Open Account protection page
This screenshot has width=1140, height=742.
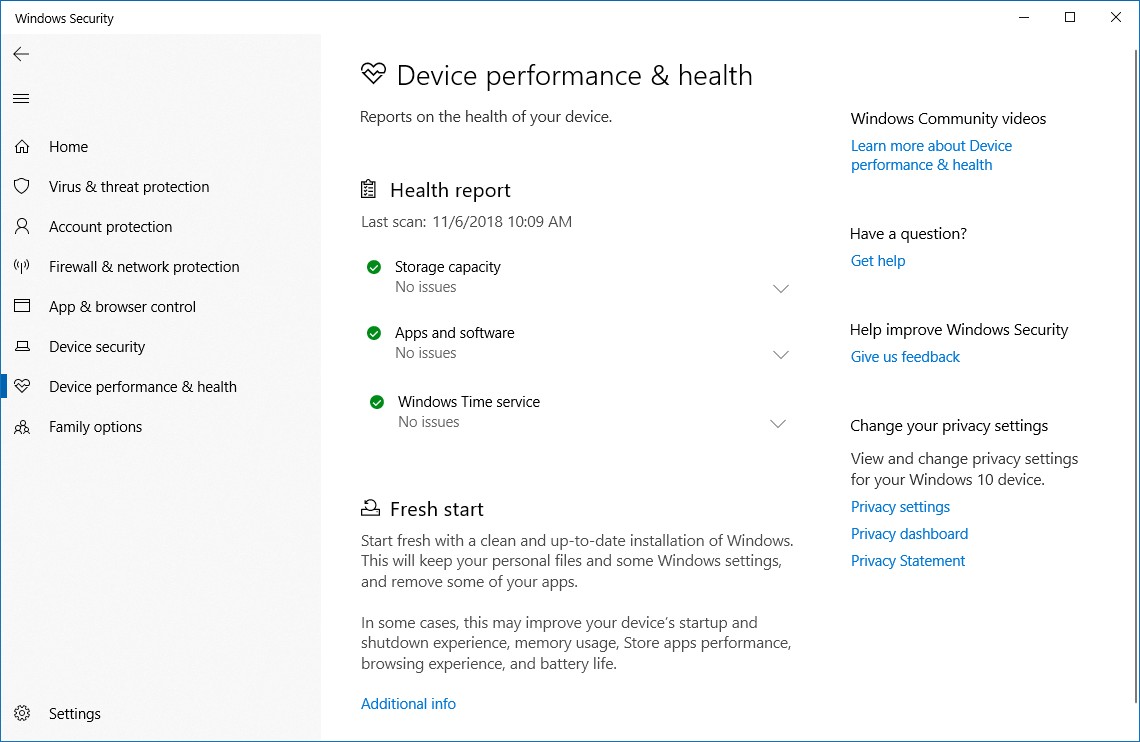[x=111, y=227]
